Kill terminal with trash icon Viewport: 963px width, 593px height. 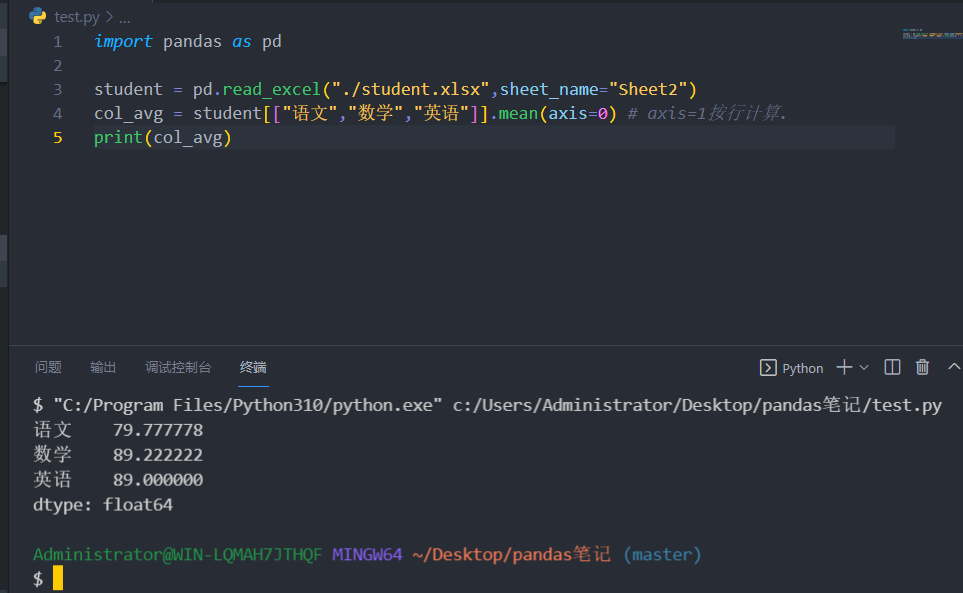(x=922, y=368)
